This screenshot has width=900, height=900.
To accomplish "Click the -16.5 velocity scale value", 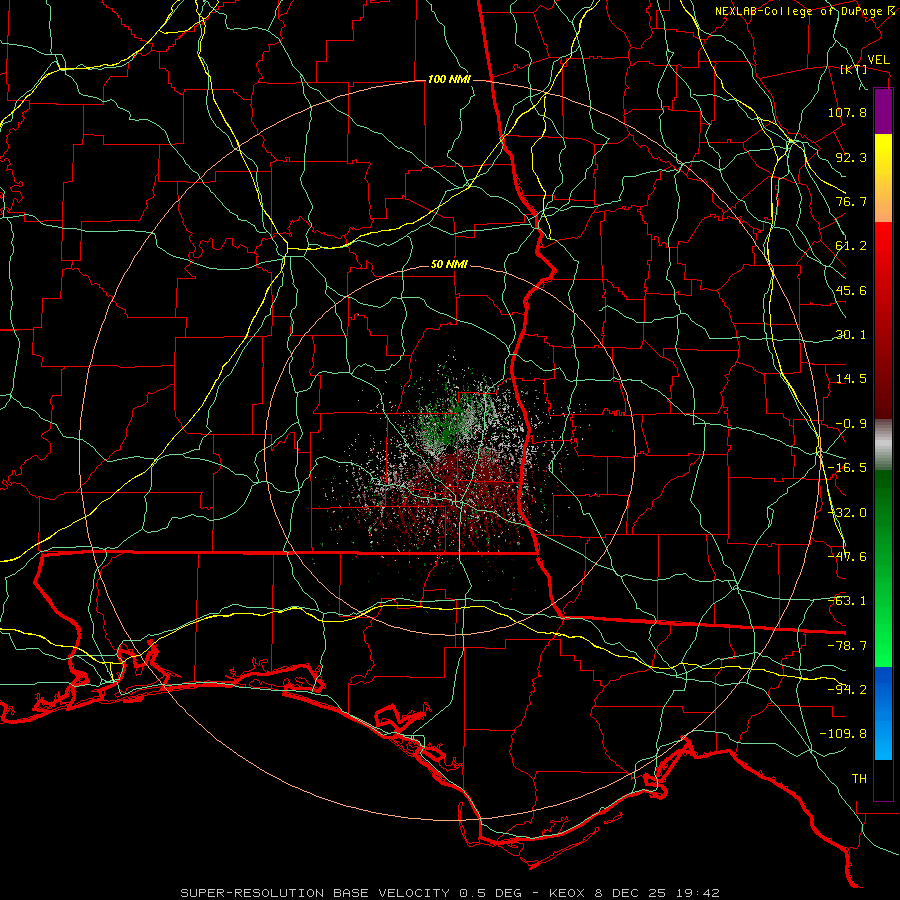I will tap(847, 468).
